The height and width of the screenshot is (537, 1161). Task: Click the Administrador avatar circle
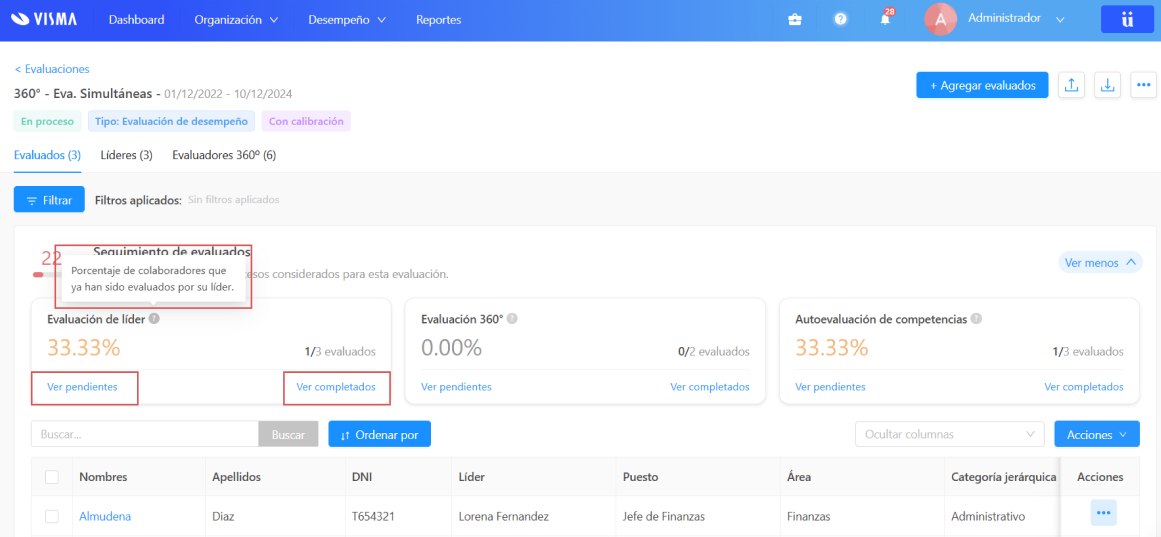tap(940, 20)
